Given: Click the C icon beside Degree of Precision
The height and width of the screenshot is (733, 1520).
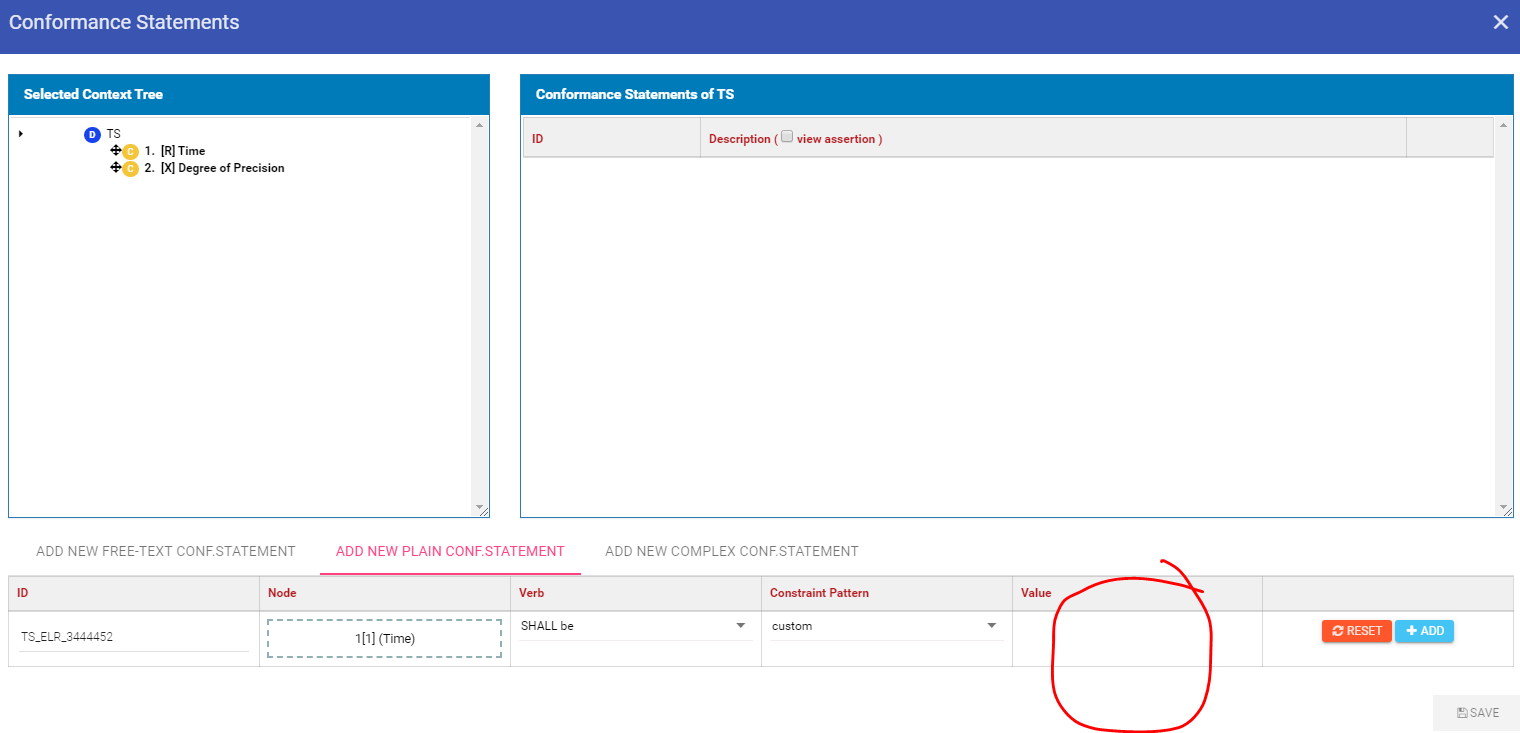Looking at the screenshot, I should [130, 167].
